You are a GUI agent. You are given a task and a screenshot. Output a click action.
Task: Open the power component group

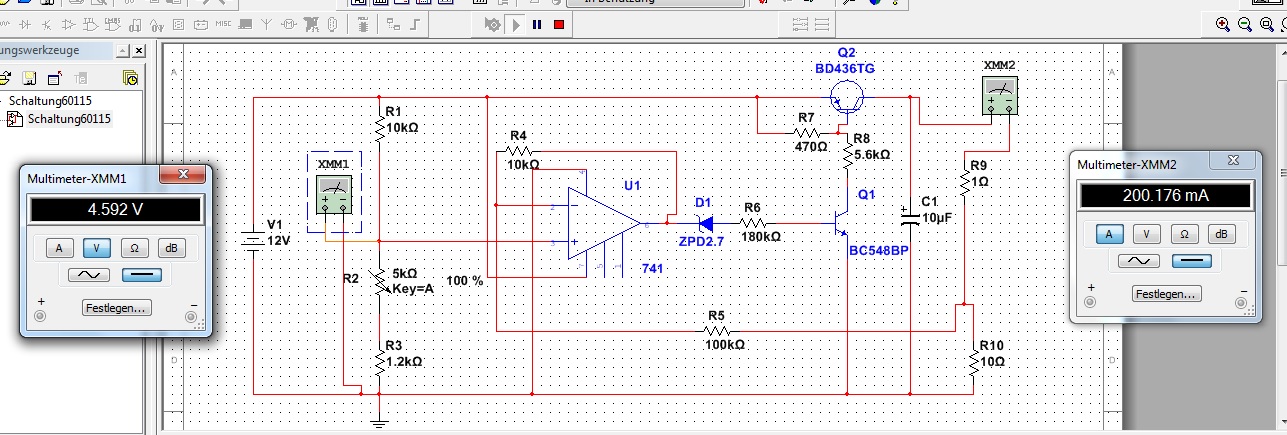click(201, 25)
